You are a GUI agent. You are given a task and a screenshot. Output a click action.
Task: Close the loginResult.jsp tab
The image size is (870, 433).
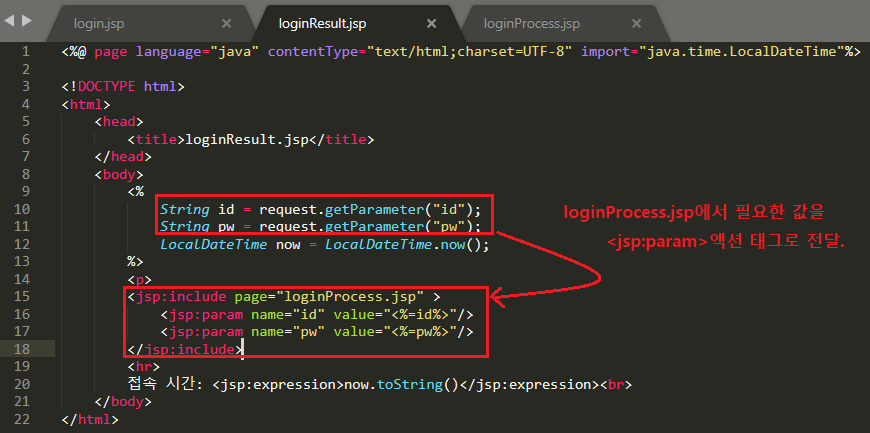point(431,24)
